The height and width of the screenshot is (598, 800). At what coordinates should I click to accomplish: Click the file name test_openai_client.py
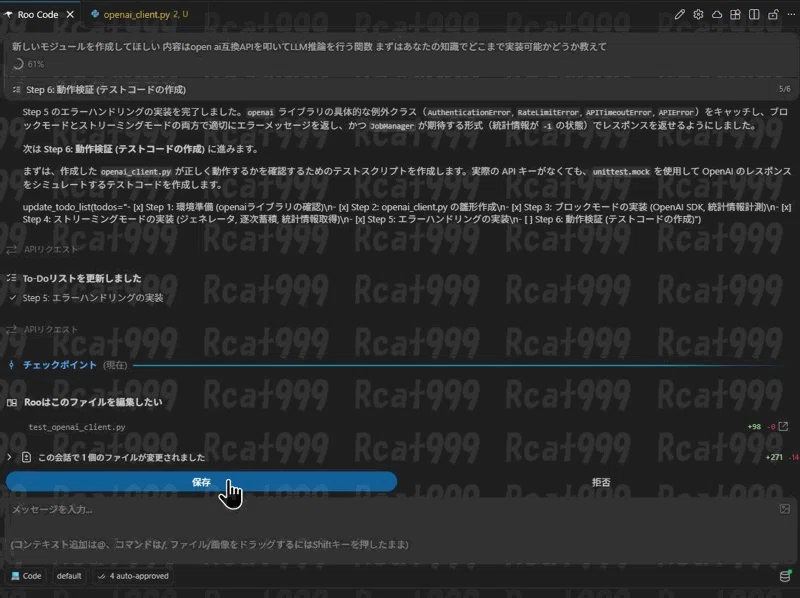click(77, 427)
